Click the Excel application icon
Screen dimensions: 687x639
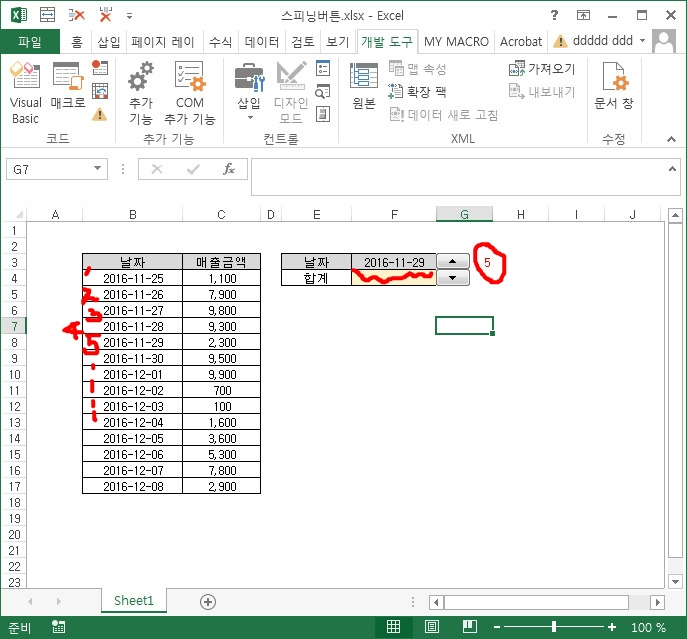19,15
